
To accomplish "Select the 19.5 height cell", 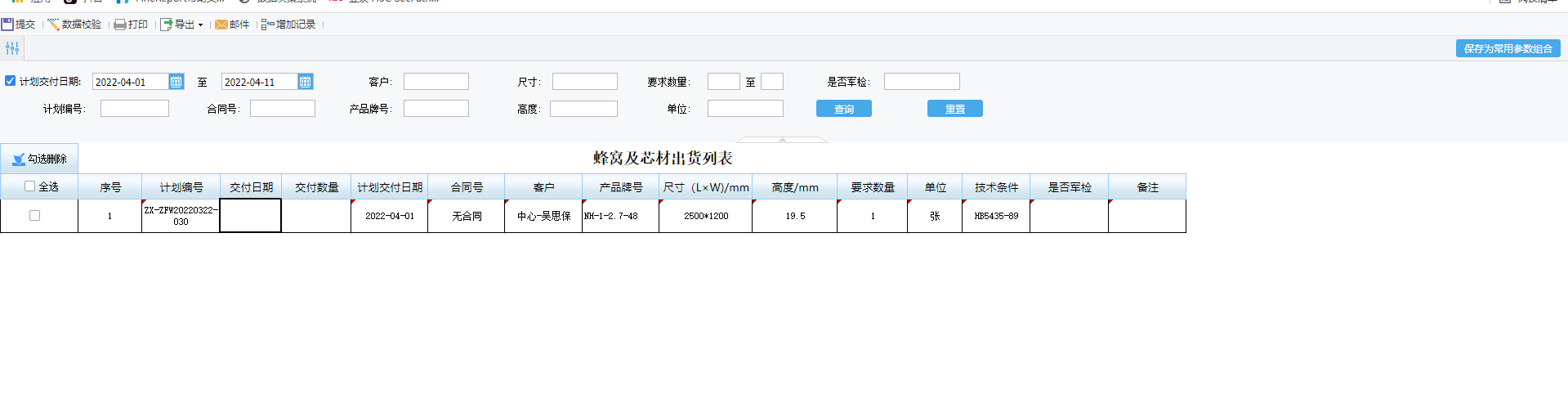I will 795,216.
